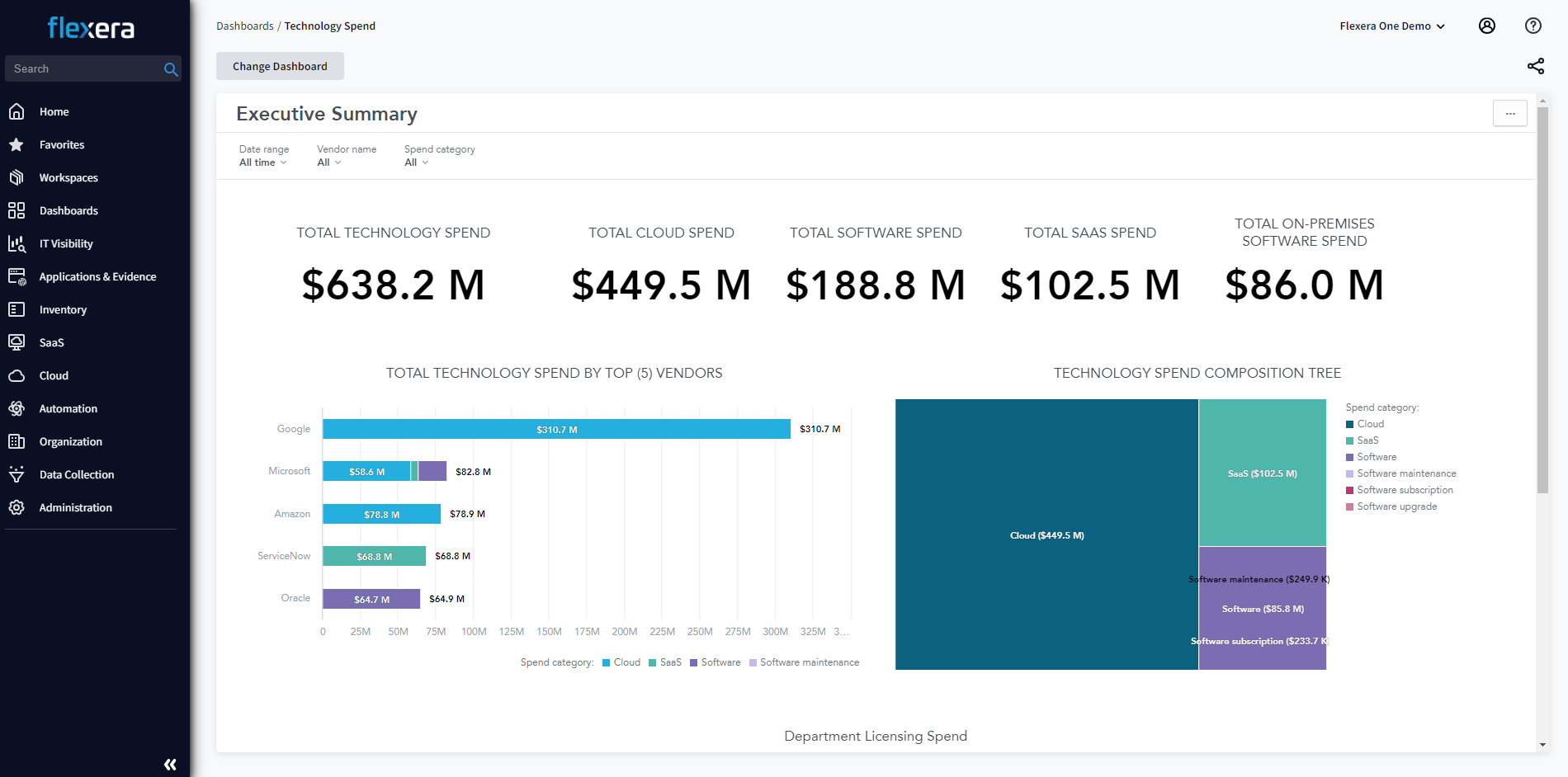Image resolution: width=1568 pixels, height=777 pixels.
Task: Click the share dashboard icon
Action: click(1535, 66)
